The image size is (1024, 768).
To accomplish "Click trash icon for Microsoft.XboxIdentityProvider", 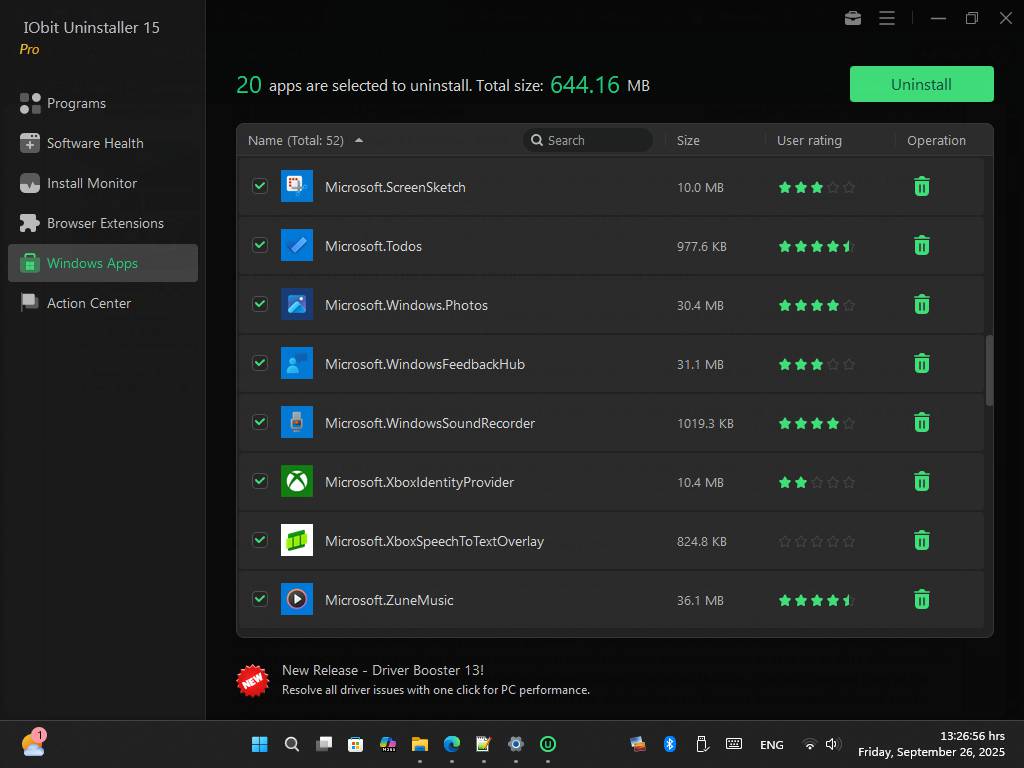I will click(x=921, y=481).
